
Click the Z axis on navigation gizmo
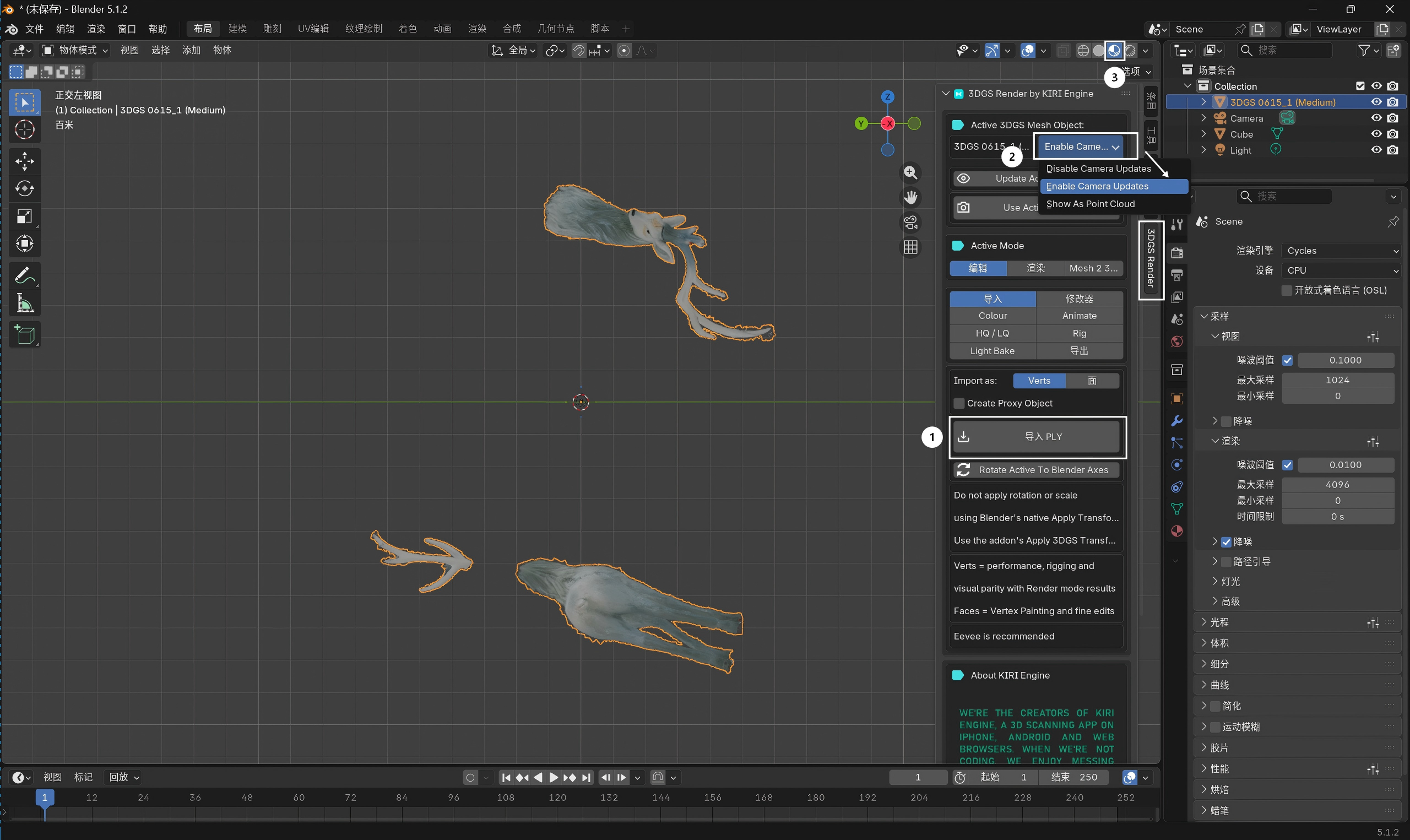[888, 97]
